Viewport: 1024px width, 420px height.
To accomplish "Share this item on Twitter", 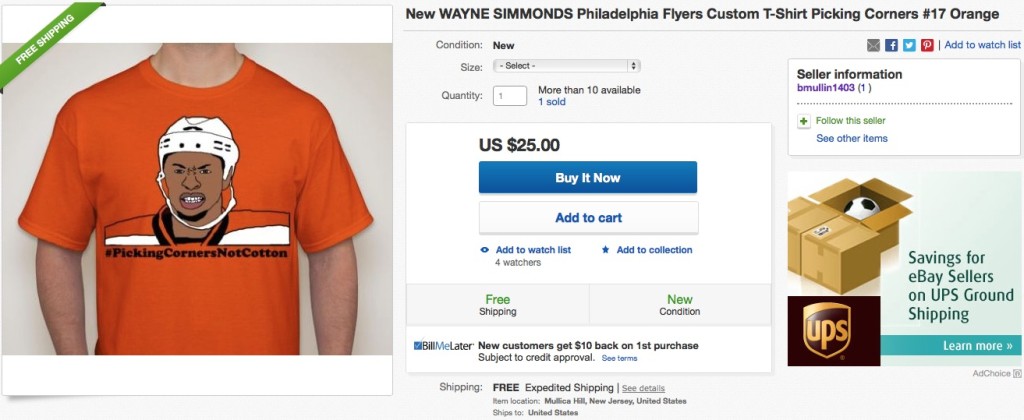I will tap(909, 45).
